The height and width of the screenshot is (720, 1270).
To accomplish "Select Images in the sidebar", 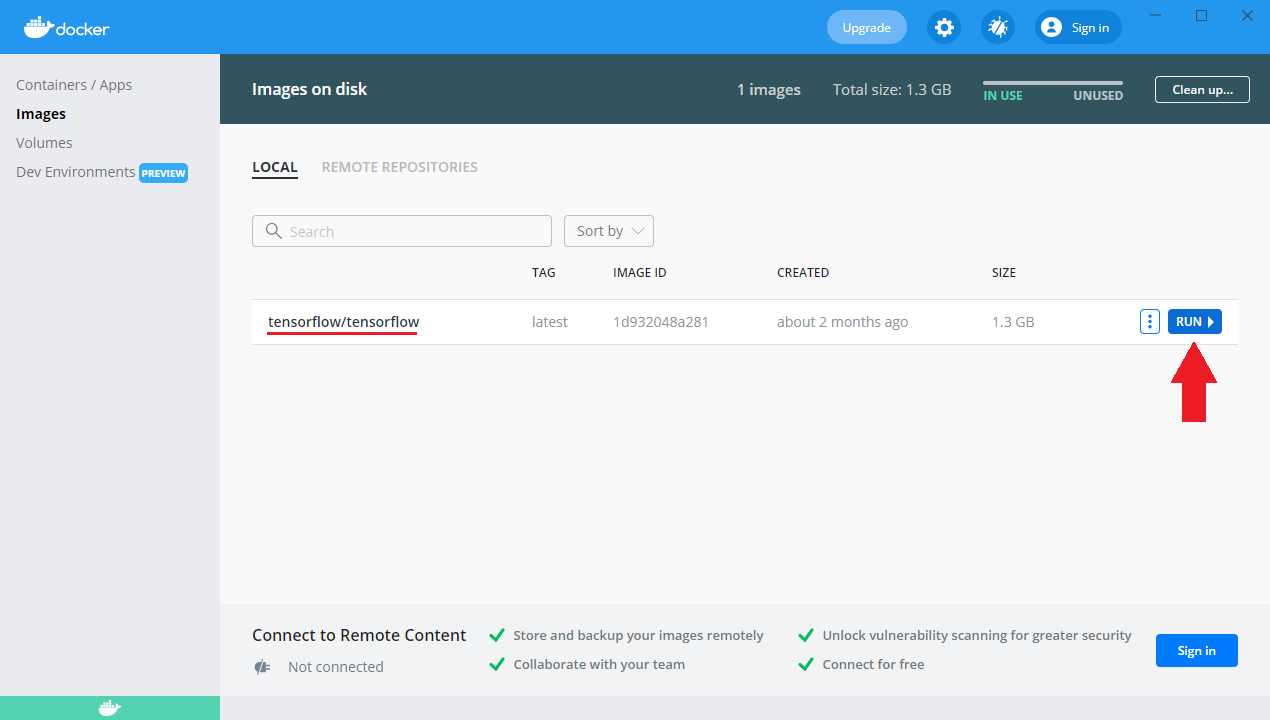I will [41, 114].
